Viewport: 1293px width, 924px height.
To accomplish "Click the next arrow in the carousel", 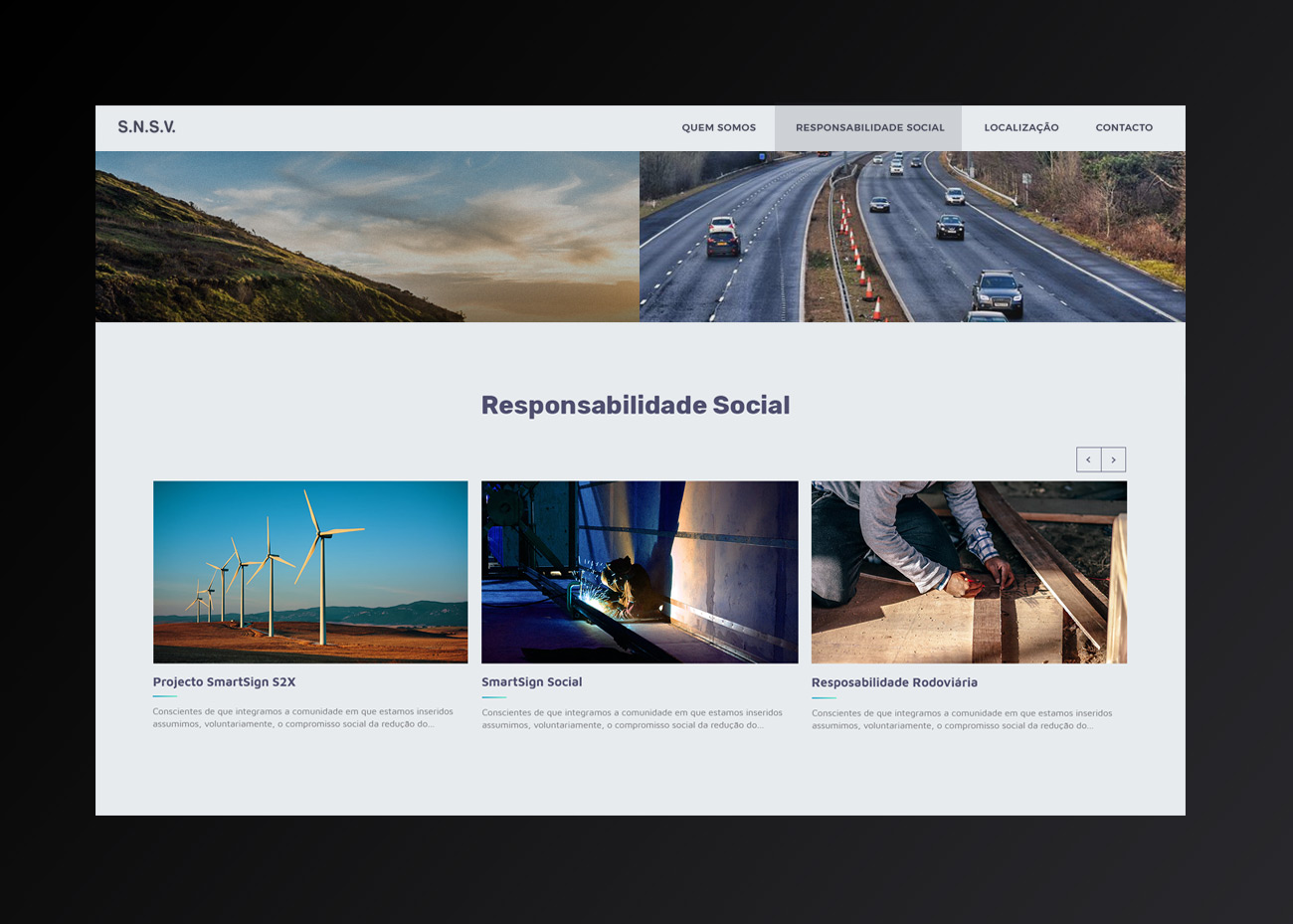I will pyautogui.click(x=1113, y=460).
